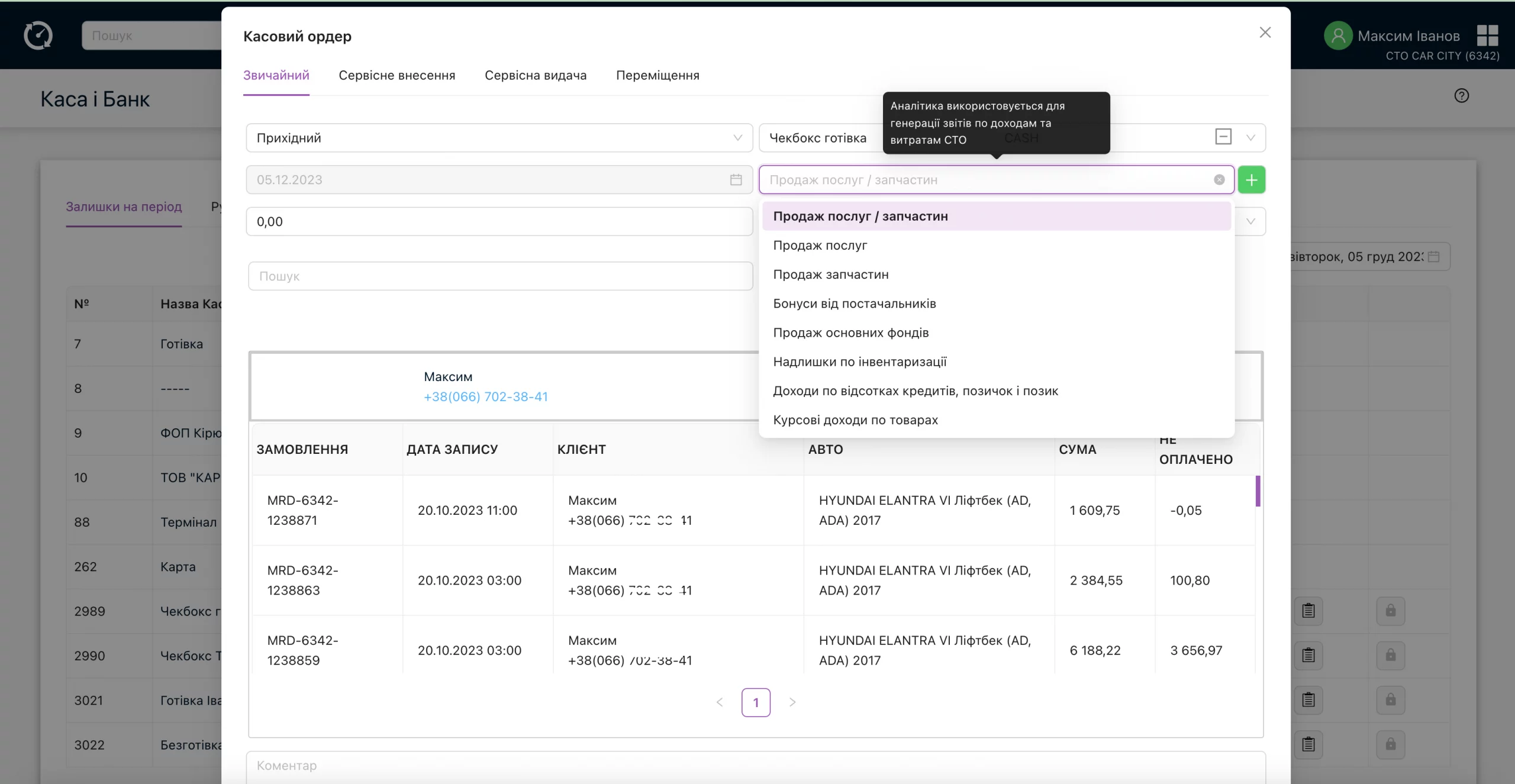Image resolution: width=1515 pixels, height=784 pixels.
Task: Click the orders table vertical scrollbar
Action: click(x=1258, y=491)
